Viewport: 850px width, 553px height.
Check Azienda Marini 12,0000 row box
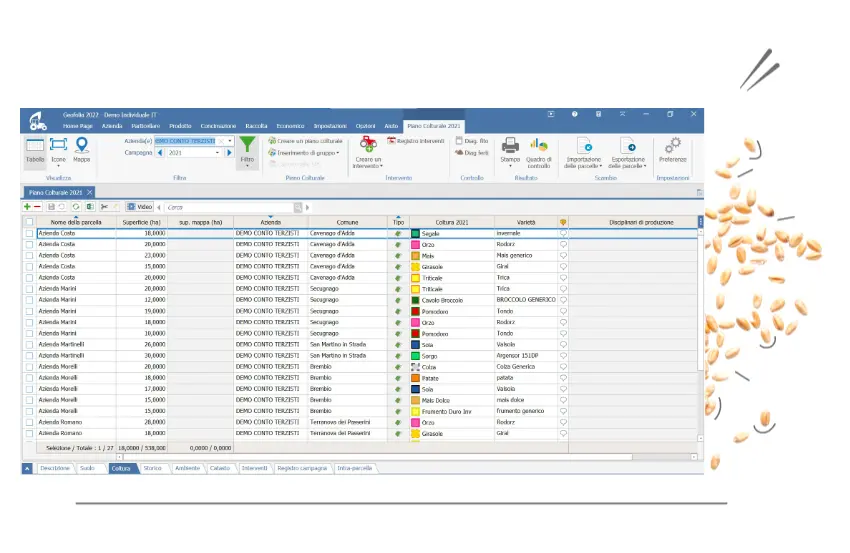[29, 300]
